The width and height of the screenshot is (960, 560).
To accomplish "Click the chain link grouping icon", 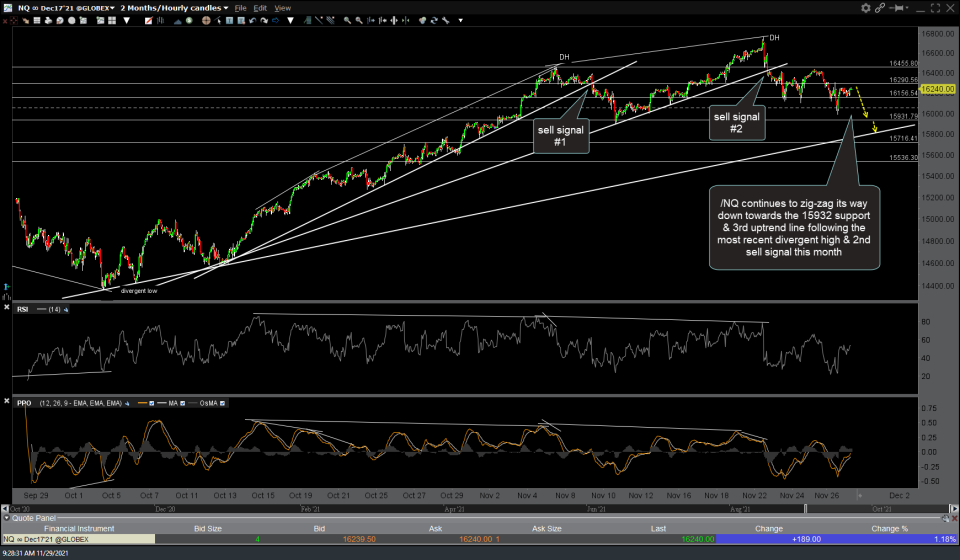I will (880, 8).
